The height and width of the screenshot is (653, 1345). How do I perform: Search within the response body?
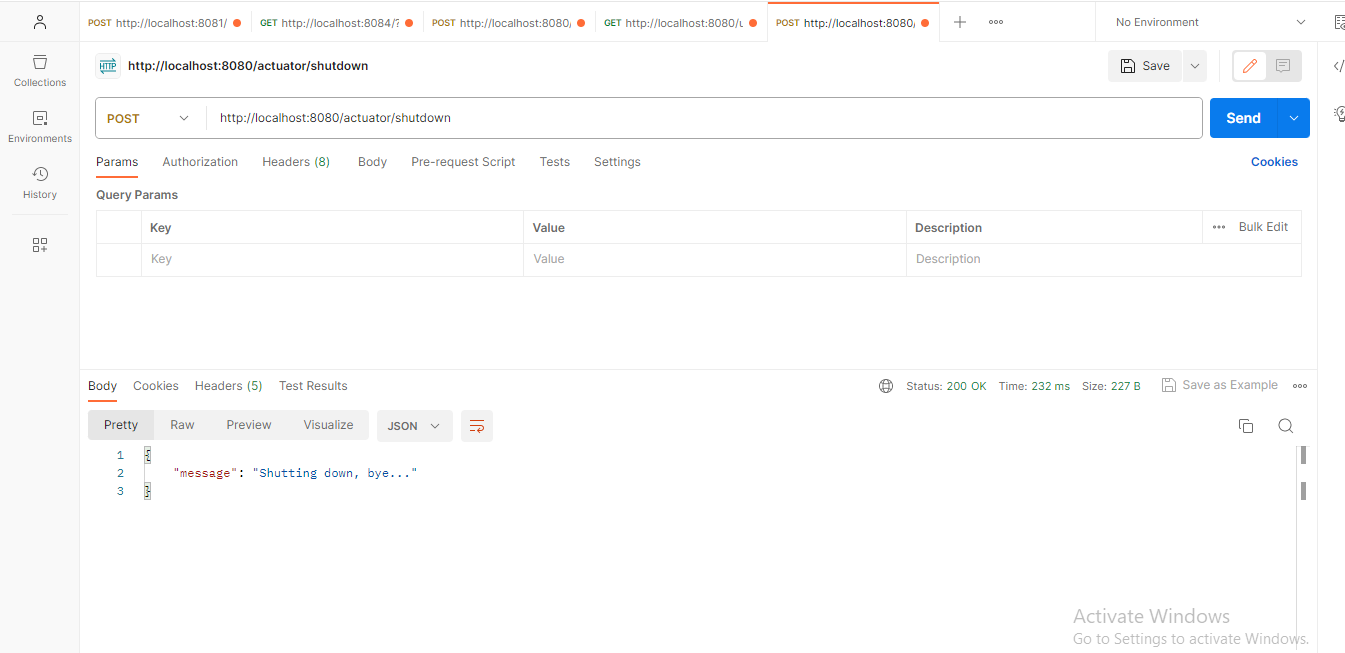click(1285, 425)
